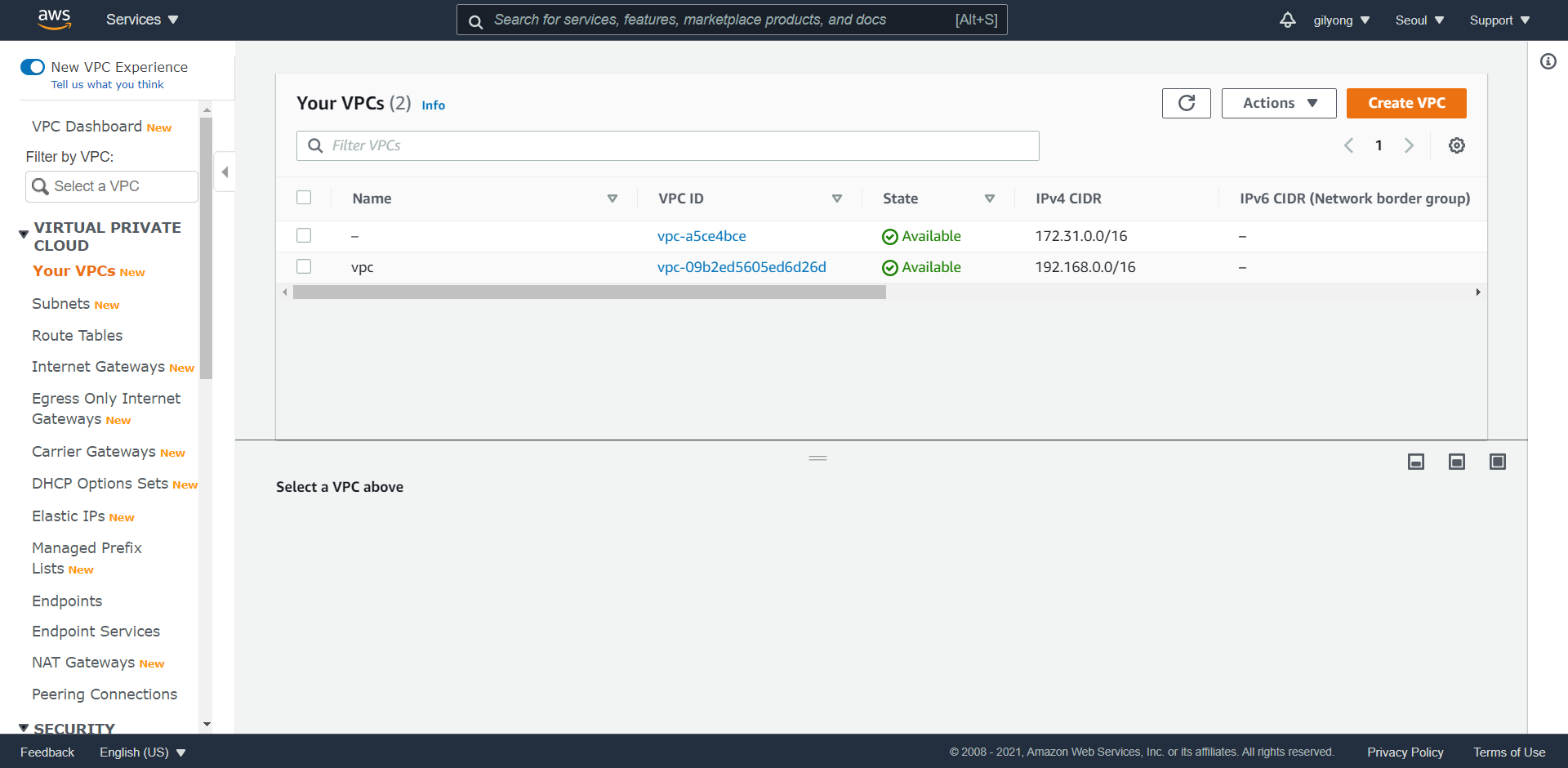Click Create VPC button
Screen dimensions: 1568x768
click(x=1406, y=103)
